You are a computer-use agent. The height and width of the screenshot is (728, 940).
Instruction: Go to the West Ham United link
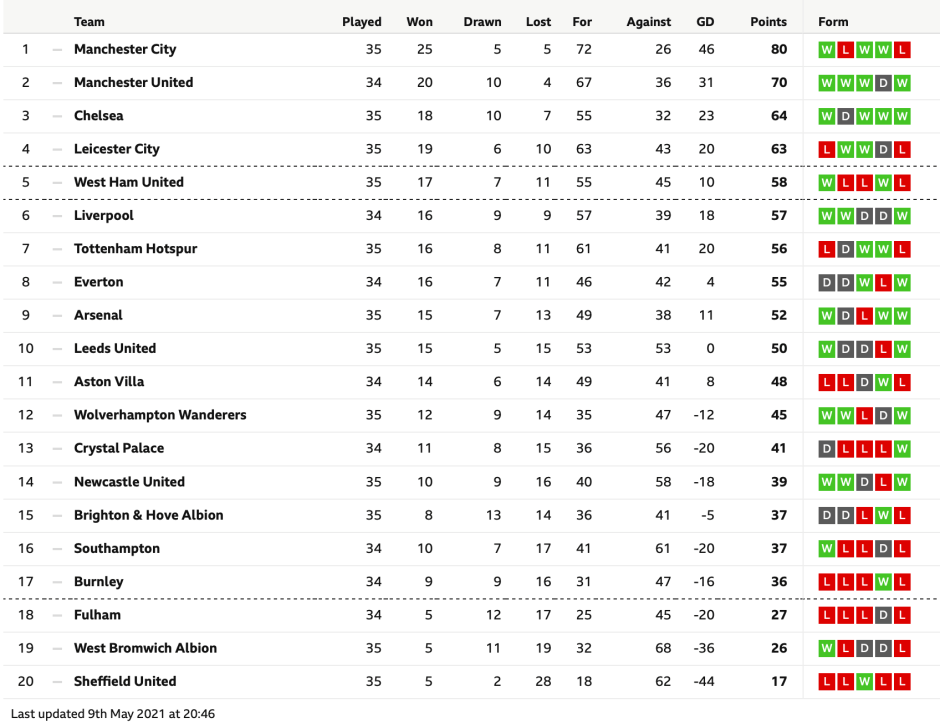(x=128, y=183)
